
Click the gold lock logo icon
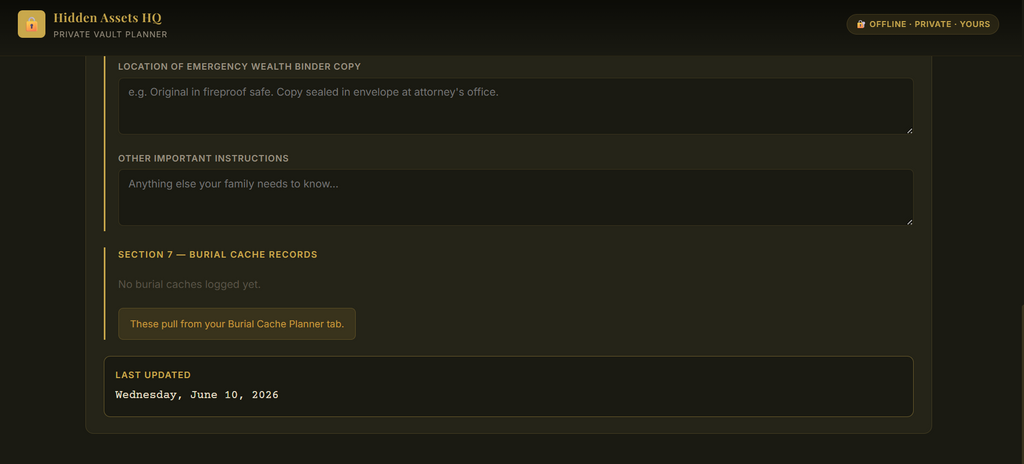31,24
